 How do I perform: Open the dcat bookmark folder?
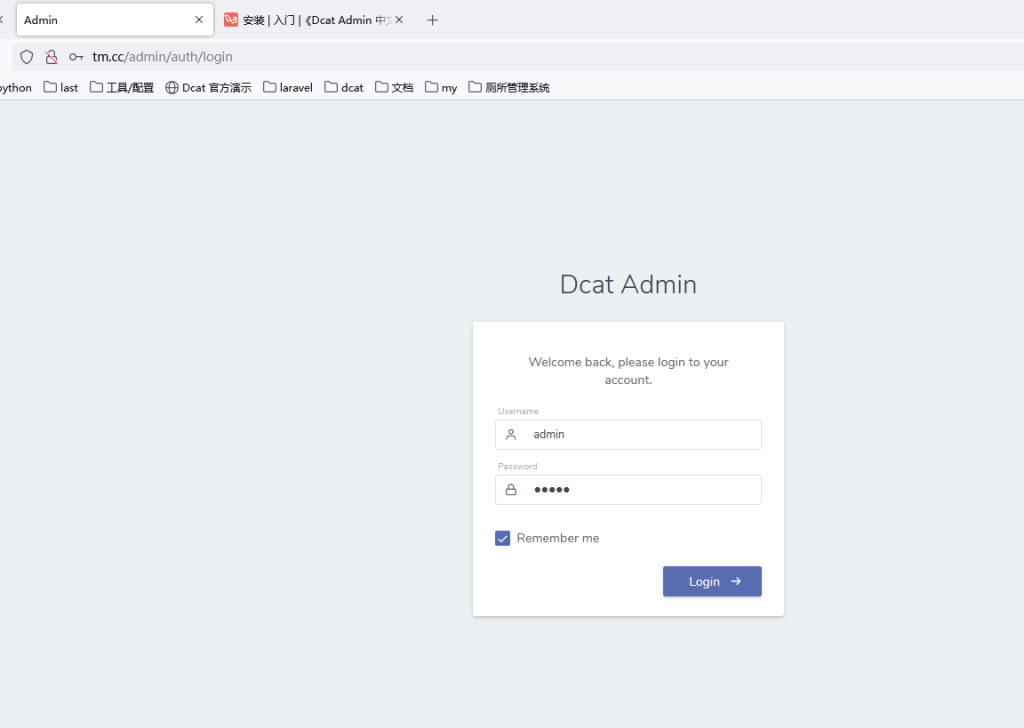click(344, 87)
